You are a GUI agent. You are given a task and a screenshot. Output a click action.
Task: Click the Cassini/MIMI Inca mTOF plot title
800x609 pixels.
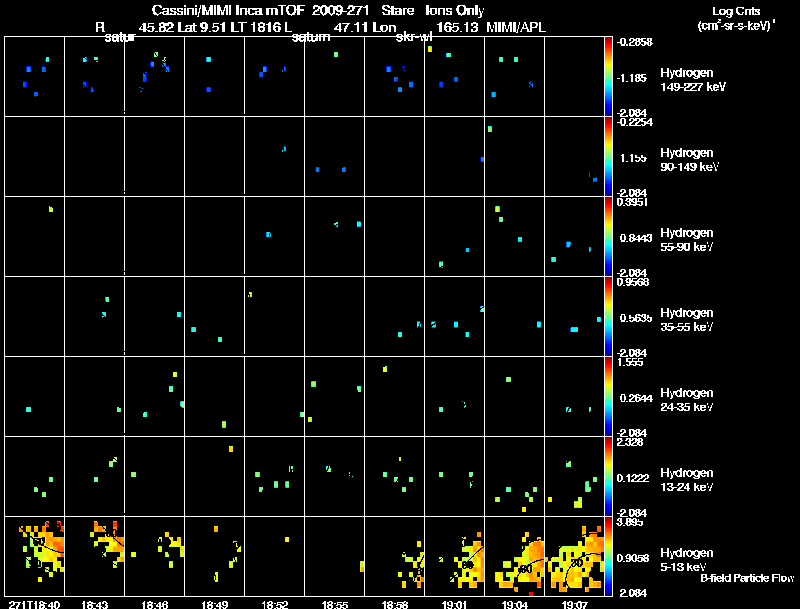pyautogui.click(x=318, y=10)
